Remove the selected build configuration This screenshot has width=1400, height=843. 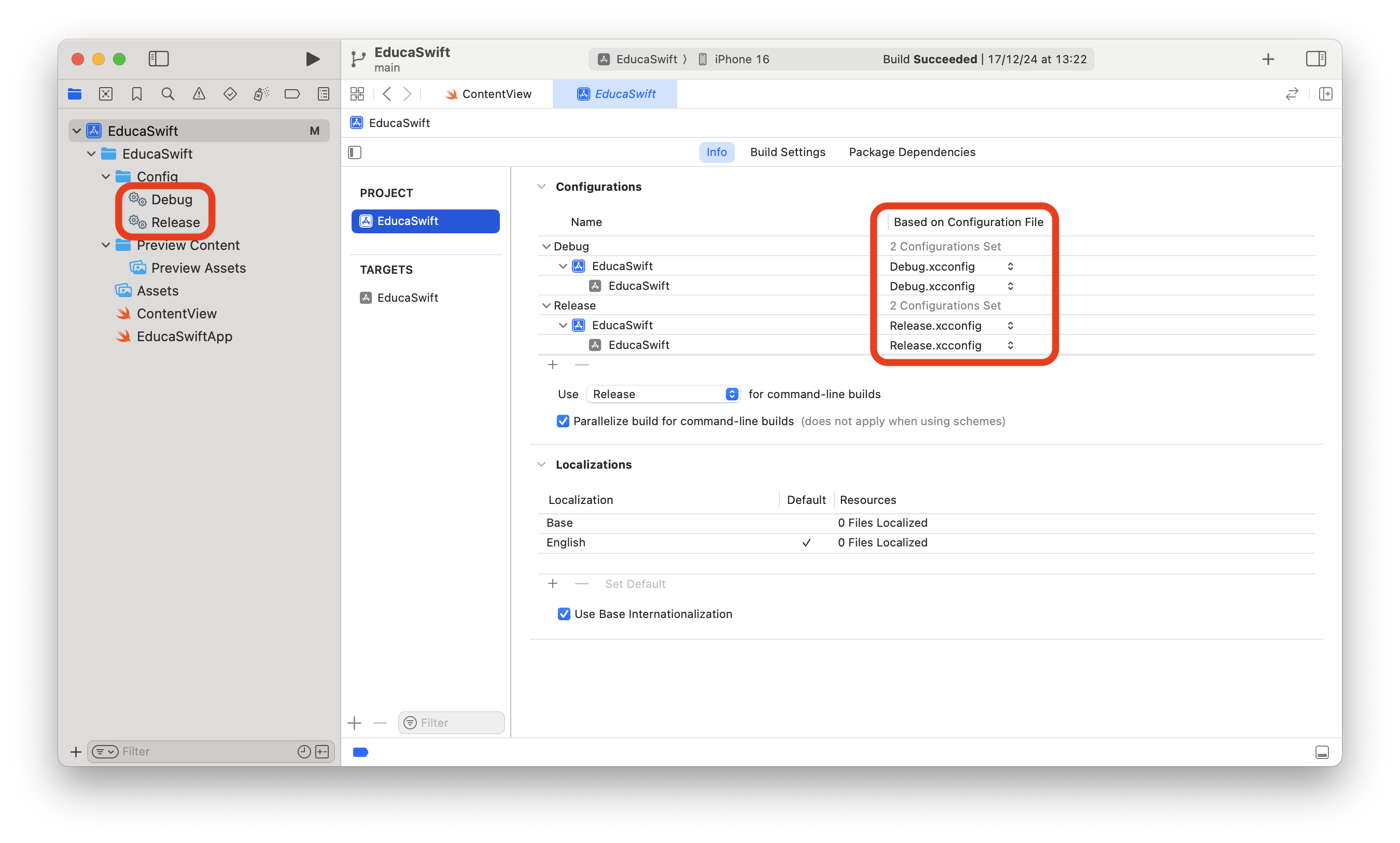pyautogui.click(x=582, y=364)
